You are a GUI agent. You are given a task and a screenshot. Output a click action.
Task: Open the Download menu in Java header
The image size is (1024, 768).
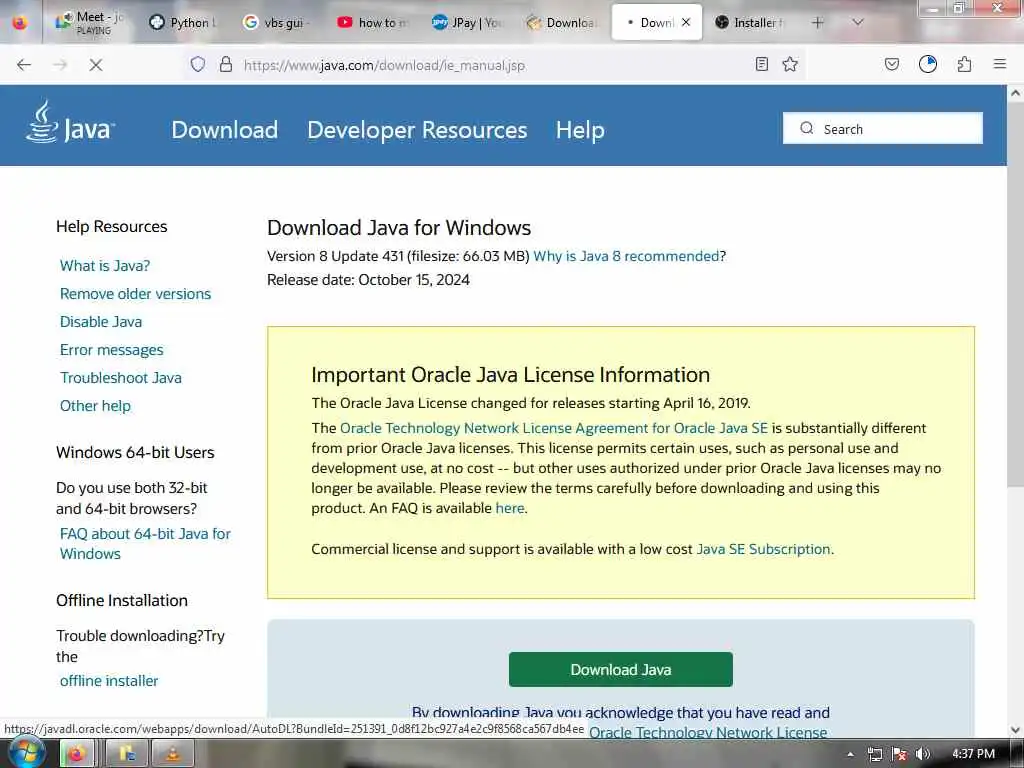tap(225, 130)
